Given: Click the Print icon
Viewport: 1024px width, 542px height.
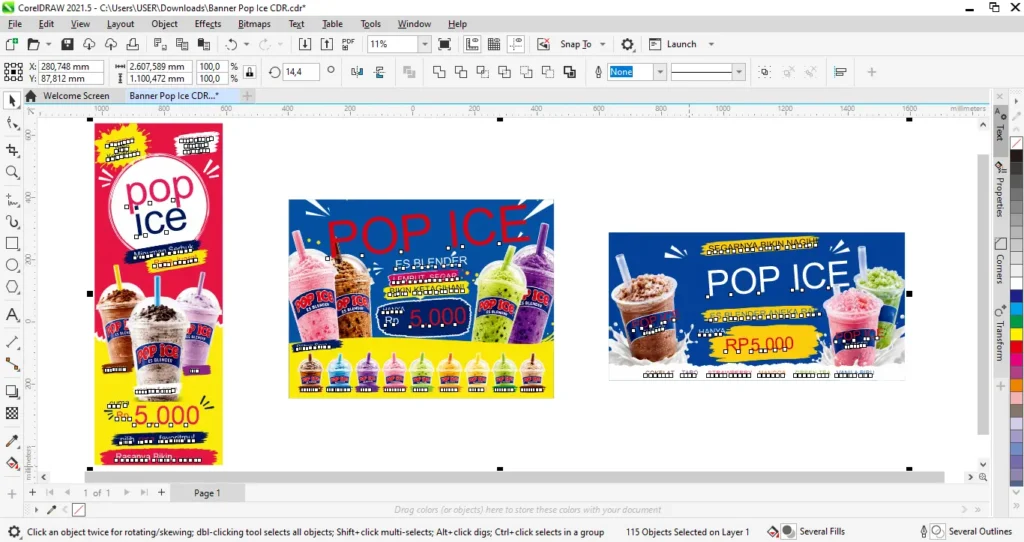Looking at the screenshot, I should pyautogui.click(x=133, y=44).
